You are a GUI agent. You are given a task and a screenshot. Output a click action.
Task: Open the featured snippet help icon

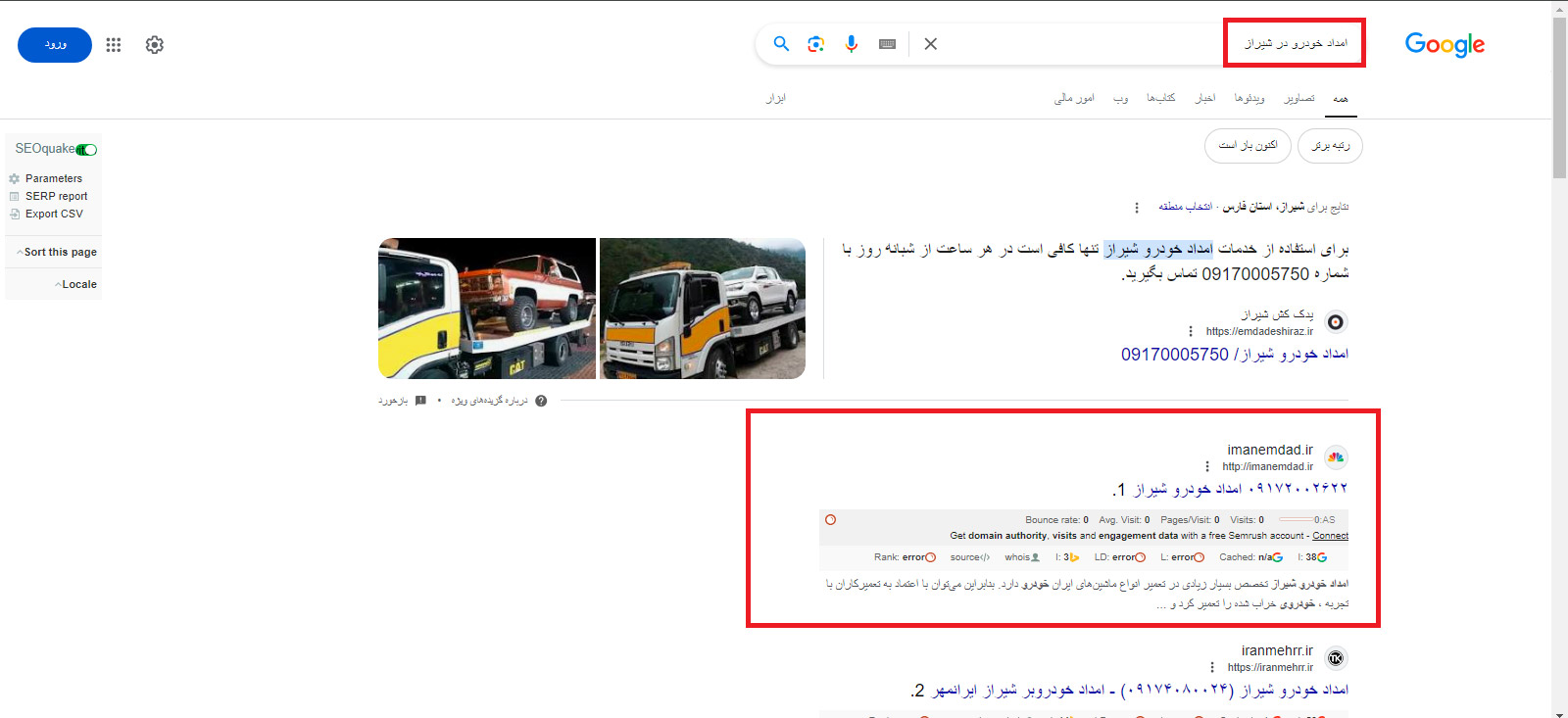tap(541, 401)
